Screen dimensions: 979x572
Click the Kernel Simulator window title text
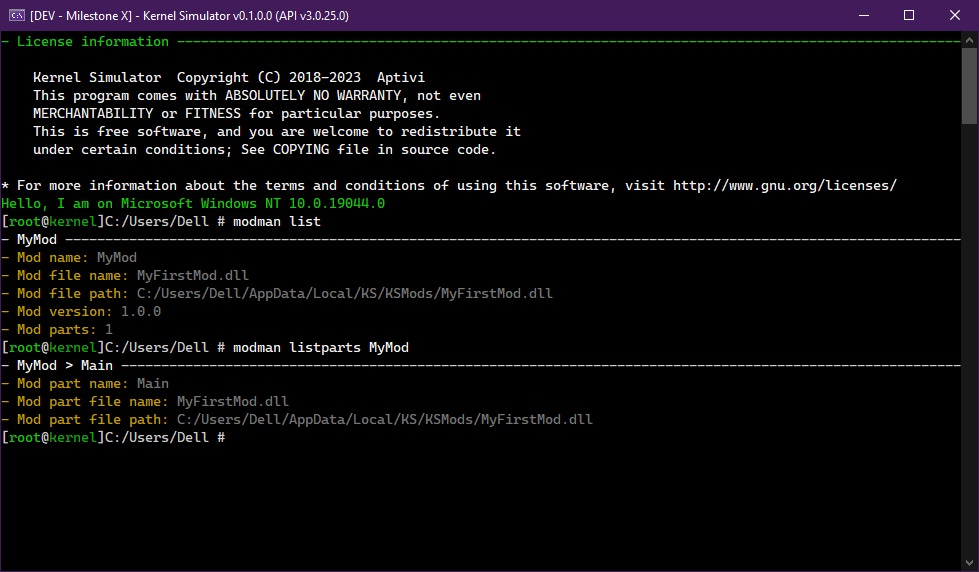click(x=189, y=16)
